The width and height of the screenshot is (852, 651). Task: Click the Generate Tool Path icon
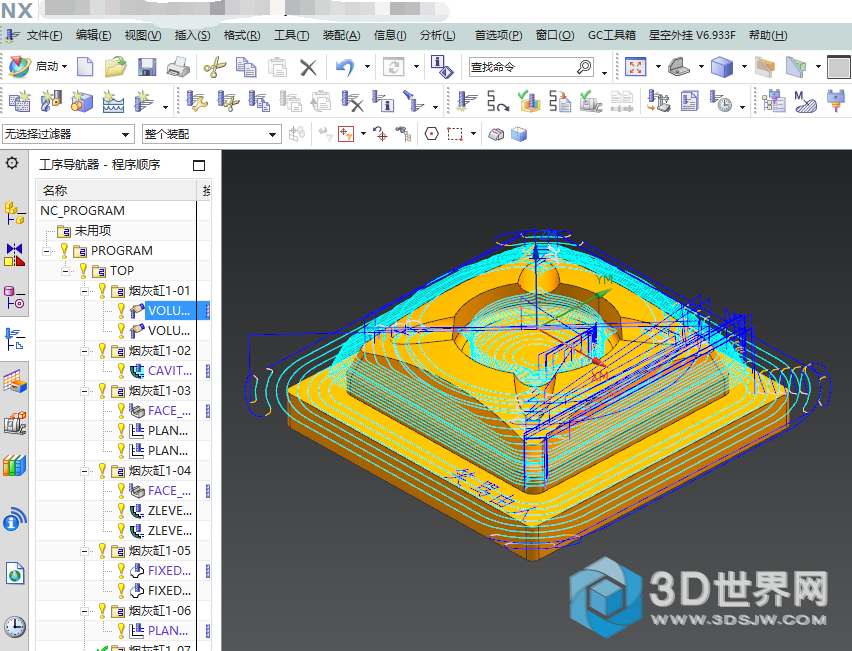(467, 101)
